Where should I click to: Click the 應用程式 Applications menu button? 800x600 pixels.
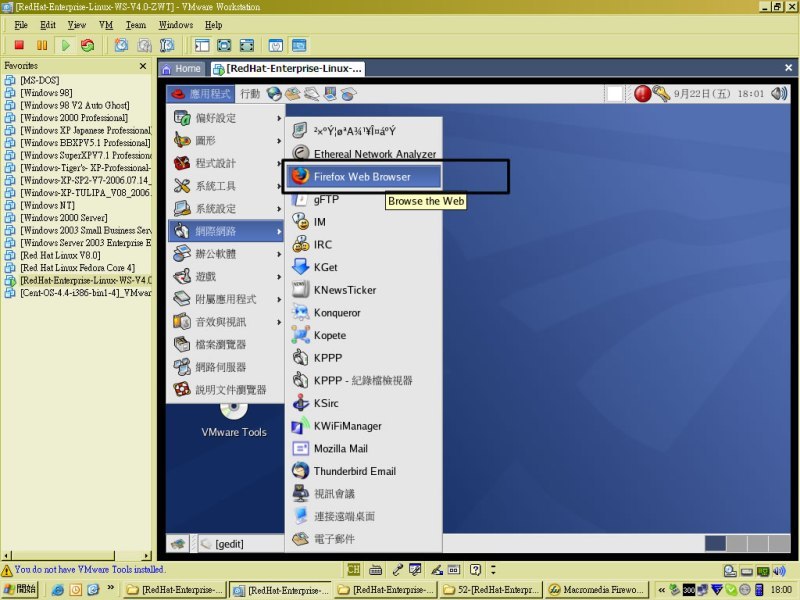[200, 93]
